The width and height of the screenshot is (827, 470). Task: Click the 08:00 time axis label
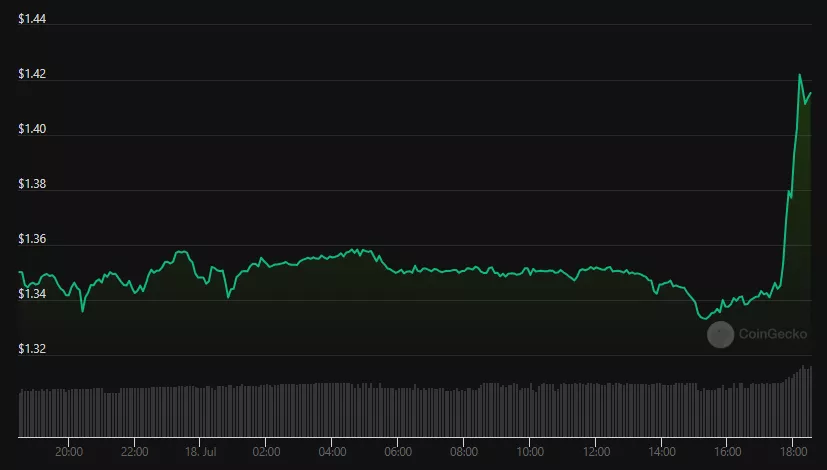(464, 452)
